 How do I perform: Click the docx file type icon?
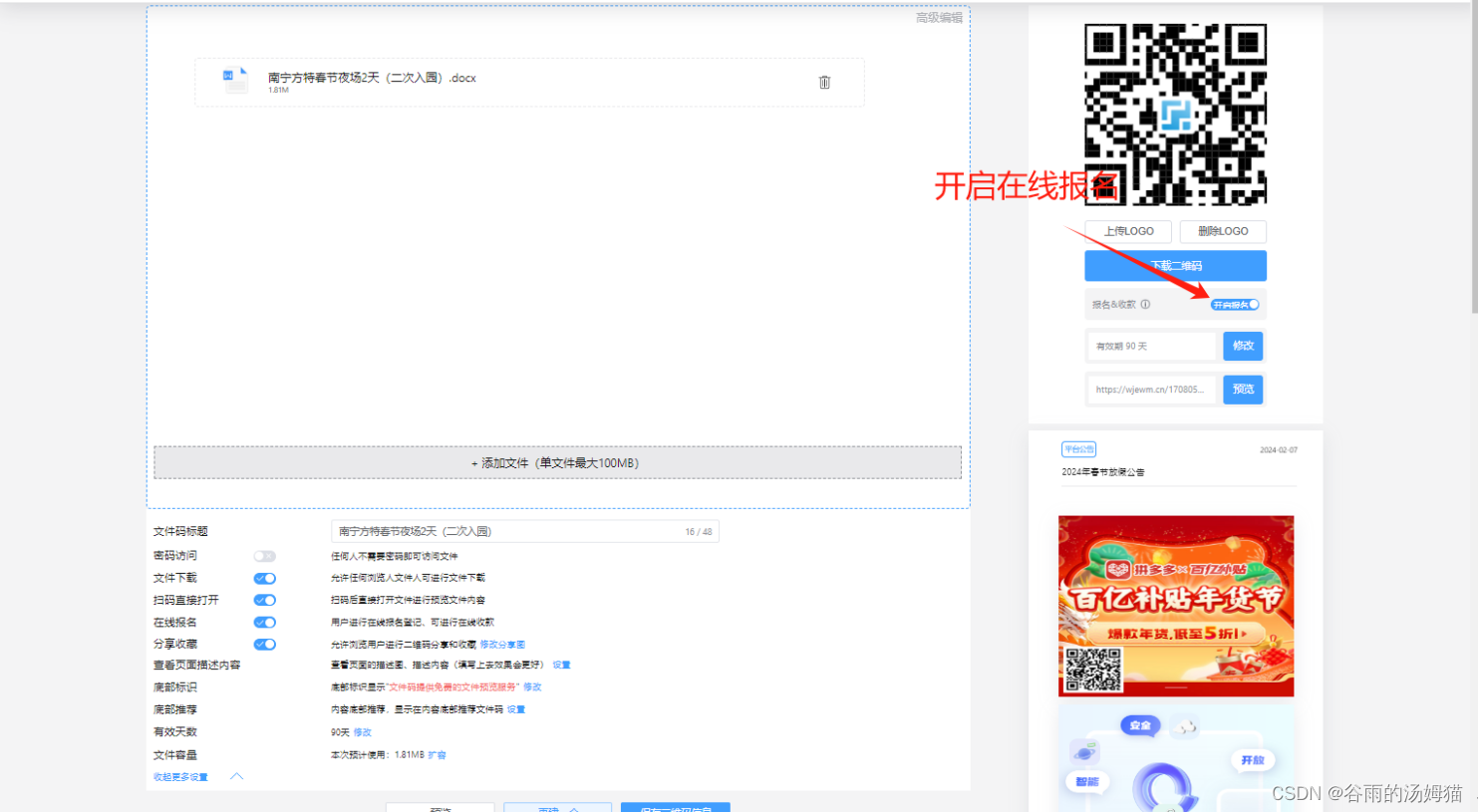pos(235,80)
